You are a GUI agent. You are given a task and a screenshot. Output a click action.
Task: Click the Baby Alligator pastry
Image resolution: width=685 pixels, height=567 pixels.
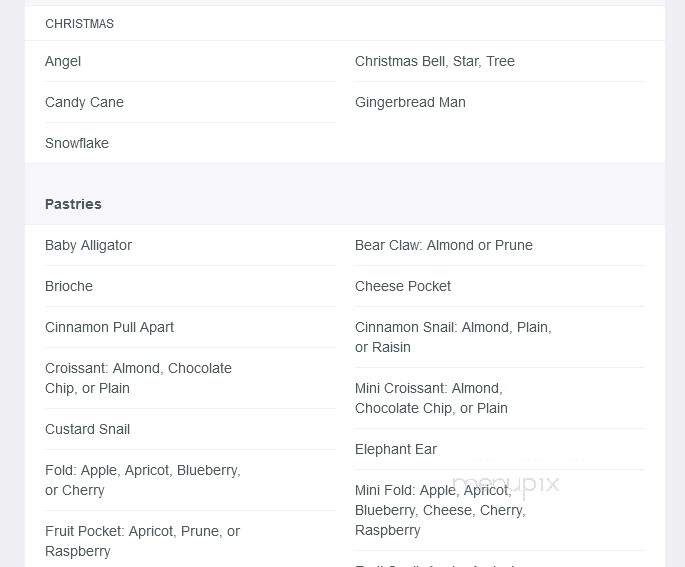(88, 245)
